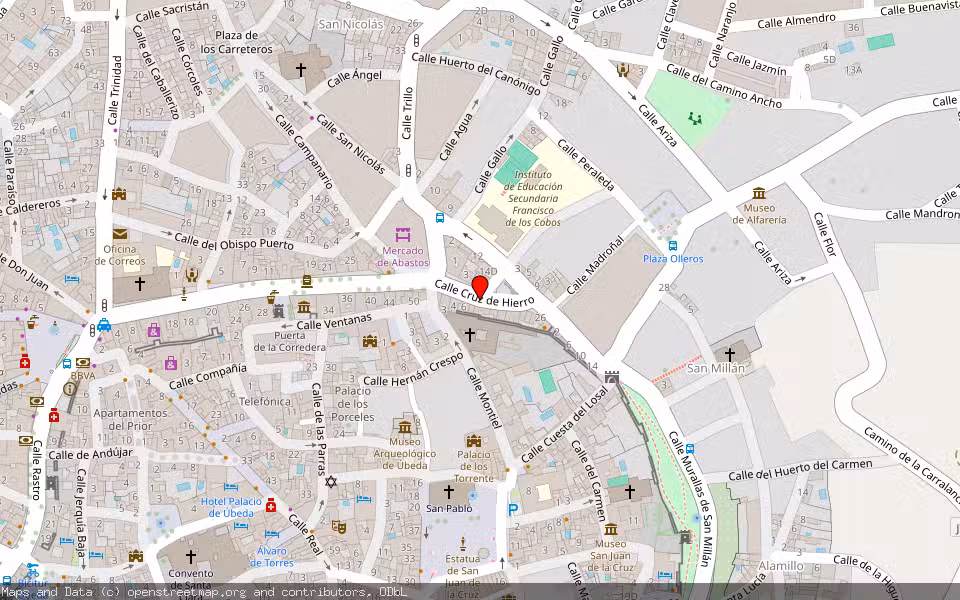Viewport: 960px width, 600px height.
Task: Click the bus stop icon near Calle Gallo
Action: (x=440, y=217)
